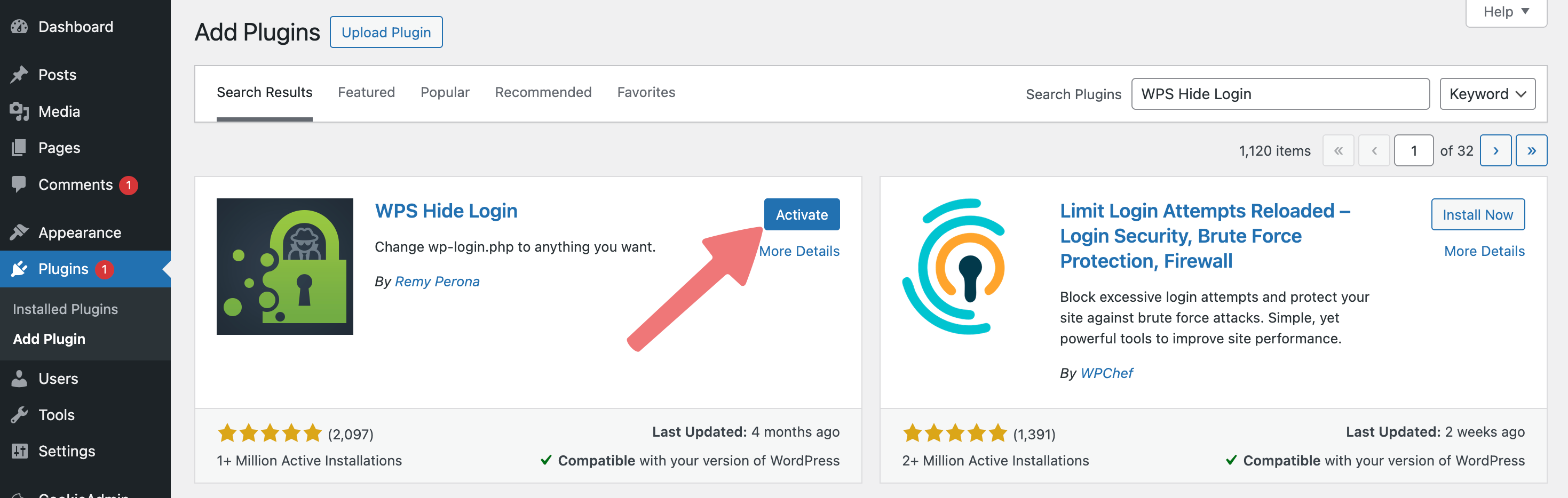This screenshot has height=498, width=1568.
Task: Open the Keyword search type dropdown
Action: click(1487, 94)
